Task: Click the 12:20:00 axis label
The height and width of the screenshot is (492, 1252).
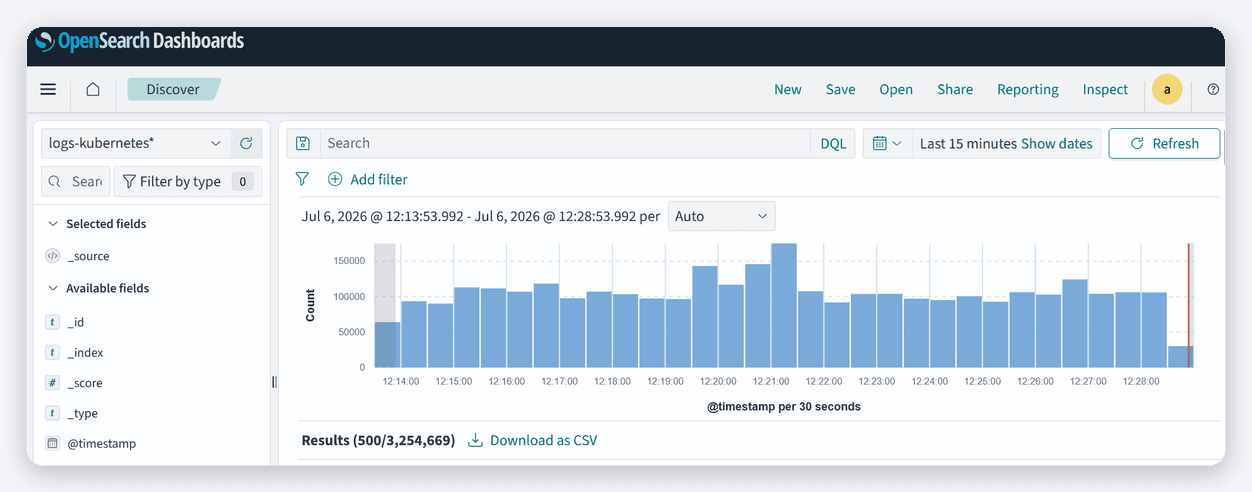Action: (x=718, y=381)
